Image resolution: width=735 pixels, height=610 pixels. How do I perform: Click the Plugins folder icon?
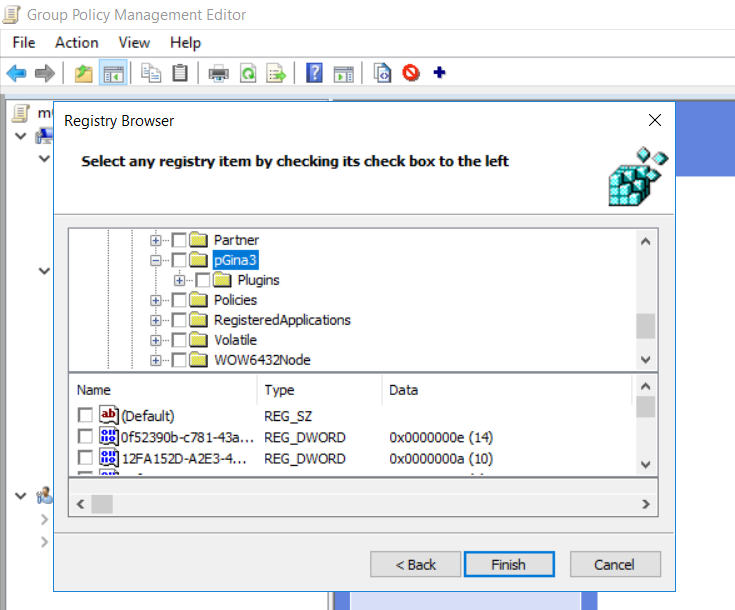[x=222, y=280]
